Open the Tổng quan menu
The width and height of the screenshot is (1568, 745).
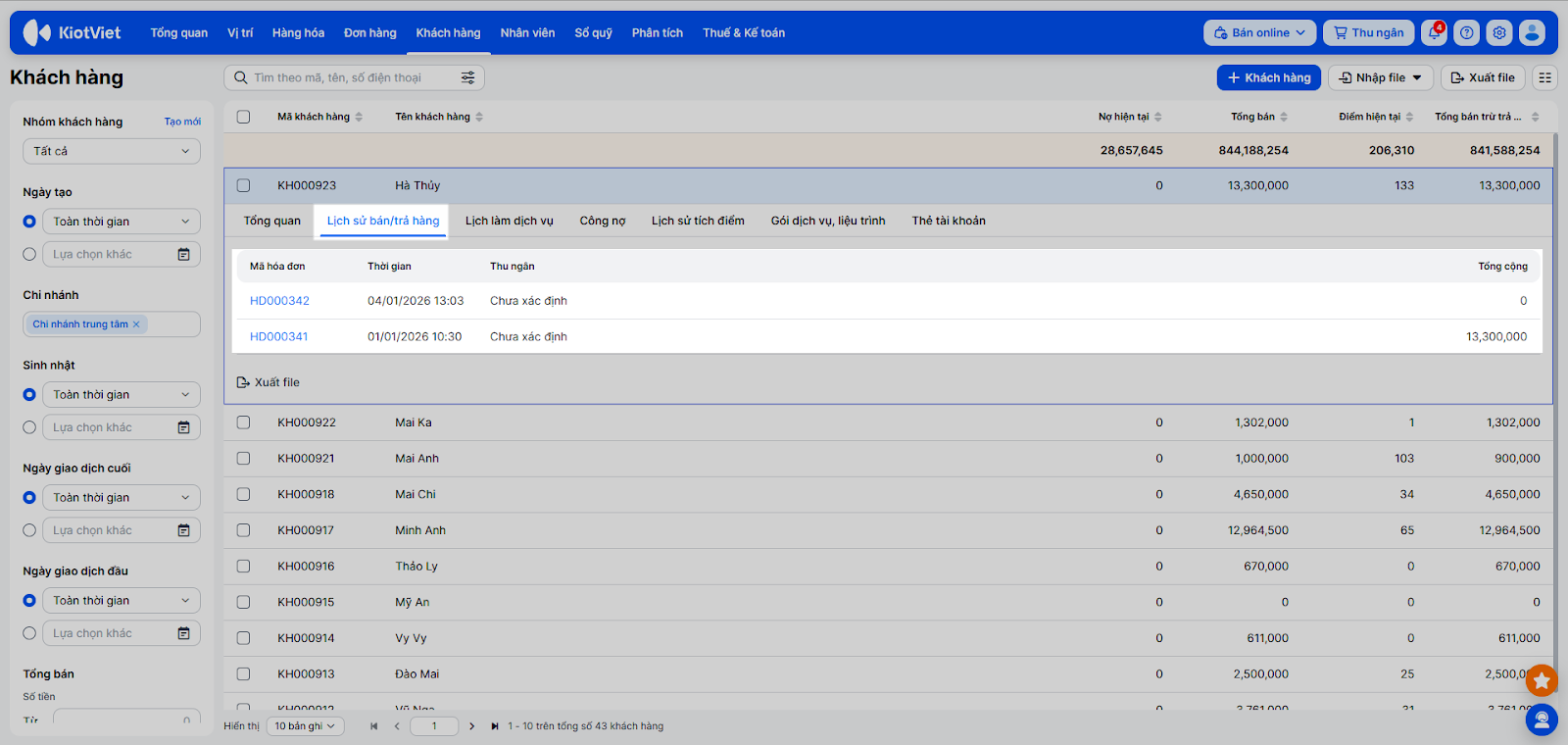point(179,32)
